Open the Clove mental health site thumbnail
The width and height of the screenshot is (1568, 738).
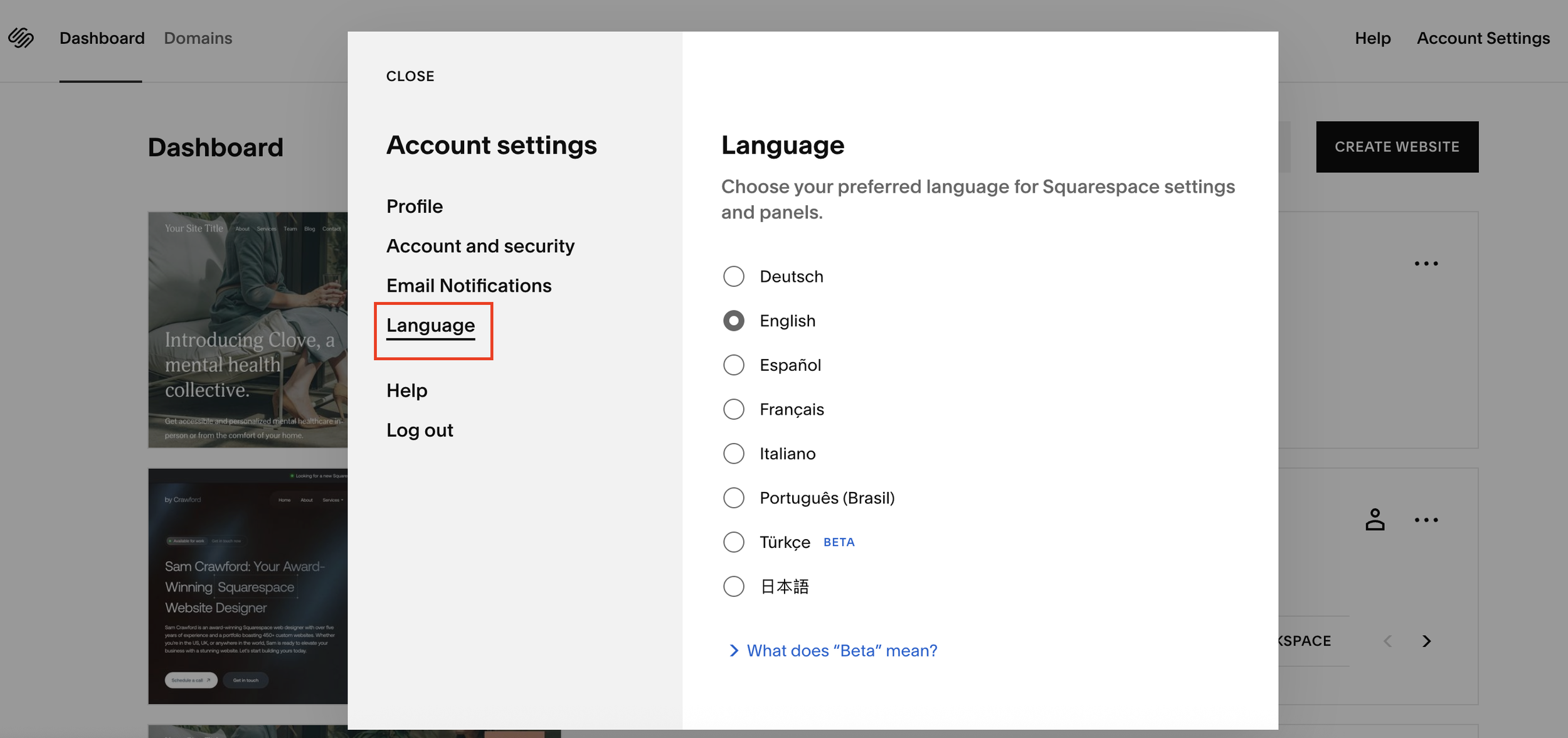248,329
